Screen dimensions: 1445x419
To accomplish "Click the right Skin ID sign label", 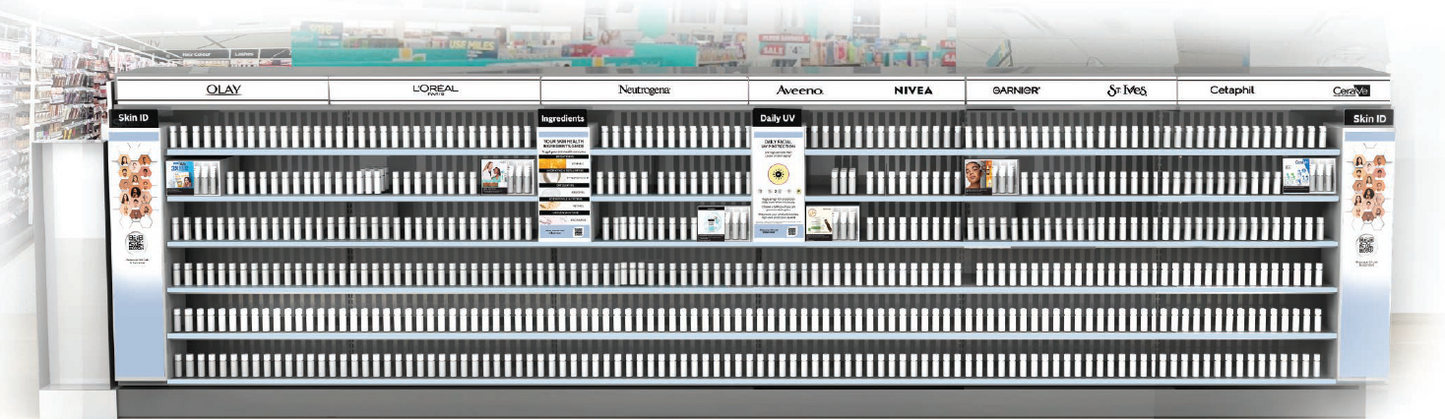I will click(x=1369, y=118).
